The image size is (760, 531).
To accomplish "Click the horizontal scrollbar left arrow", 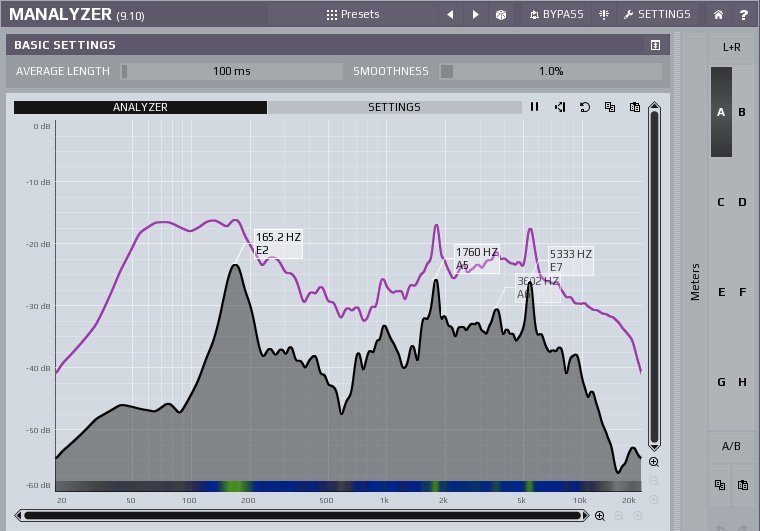I will tap(18, 515).
